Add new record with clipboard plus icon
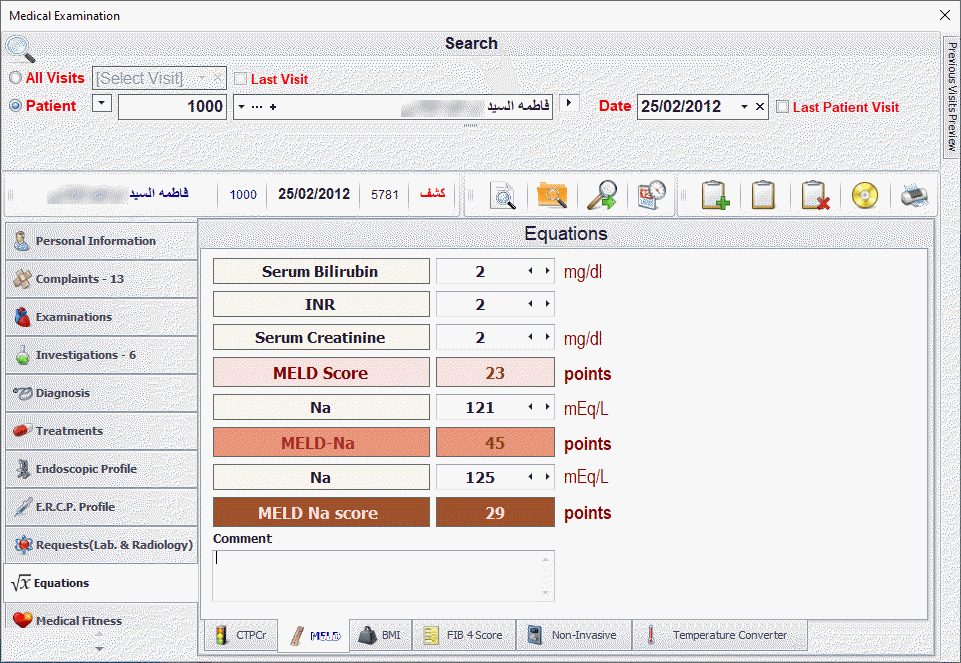The image size is (961, 663). 714,195
